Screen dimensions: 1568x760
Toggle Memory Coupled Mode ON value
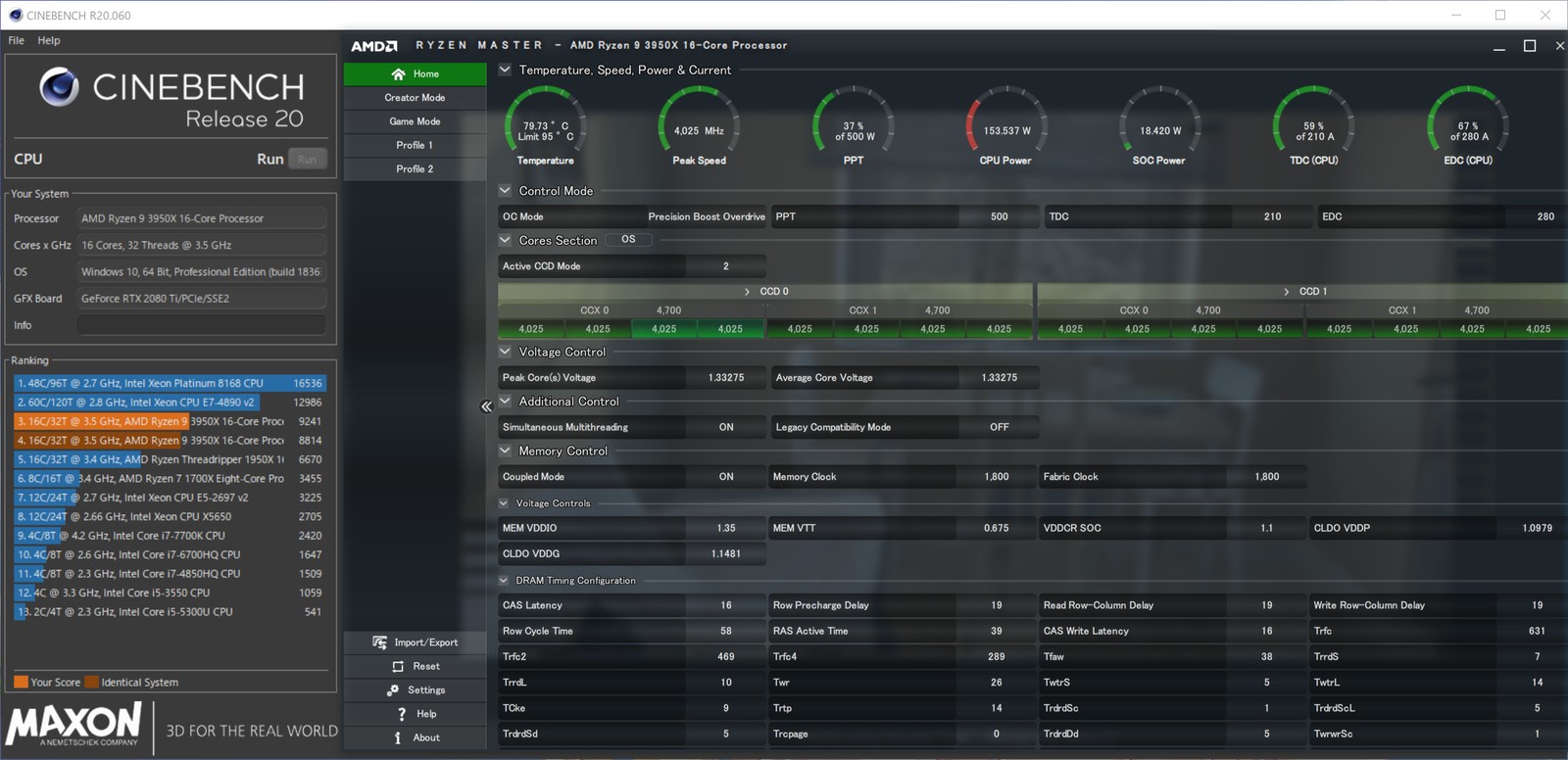725,477
